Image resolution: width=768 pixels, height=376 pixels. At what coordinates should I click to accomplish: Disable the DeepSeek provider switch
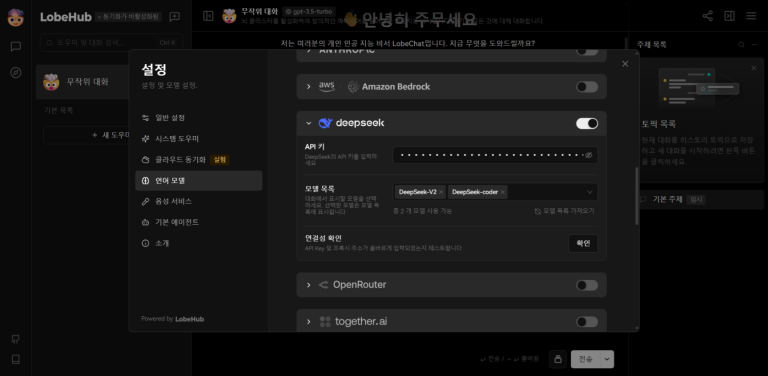tap(587, 123)
